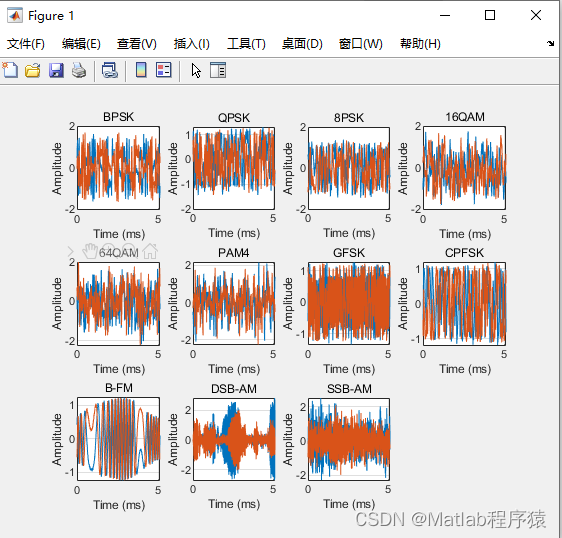Restore view with the home icon above 64QAM
The image size is (562, 538).
coord(150,251)
